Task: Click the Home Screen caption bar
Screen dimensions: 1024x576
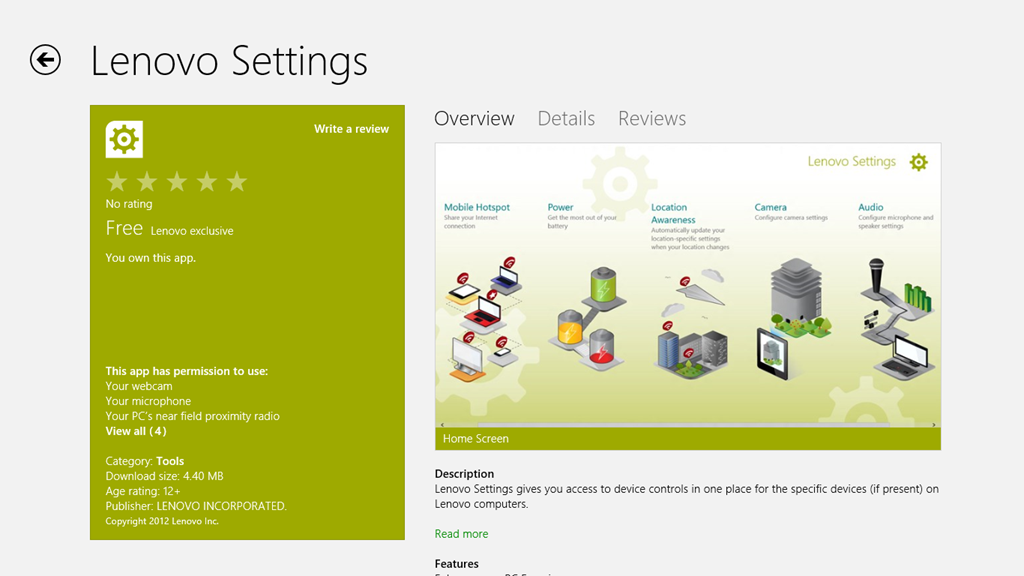Action: (688, 439)
